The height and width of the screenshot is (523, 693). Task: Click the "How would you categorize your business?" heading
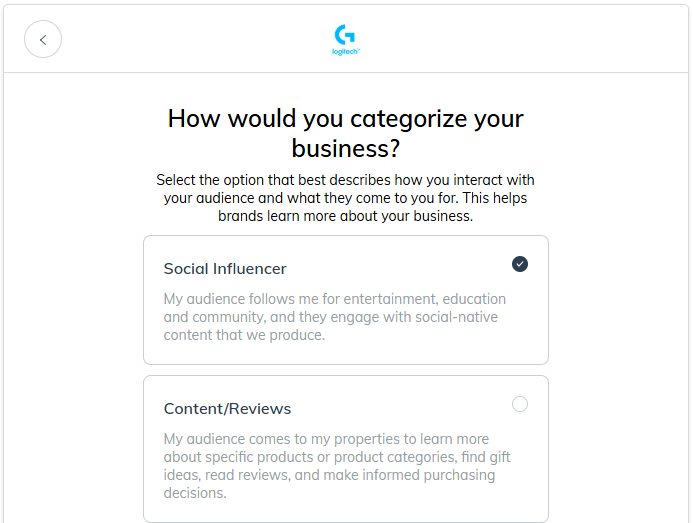tap(345, 133)
